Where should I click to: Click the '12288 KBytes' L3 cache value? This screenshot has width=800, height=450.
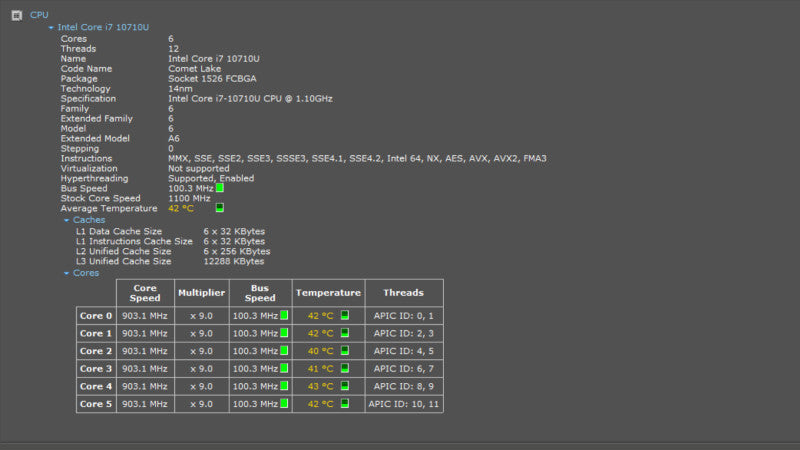(x=234, y=261)
